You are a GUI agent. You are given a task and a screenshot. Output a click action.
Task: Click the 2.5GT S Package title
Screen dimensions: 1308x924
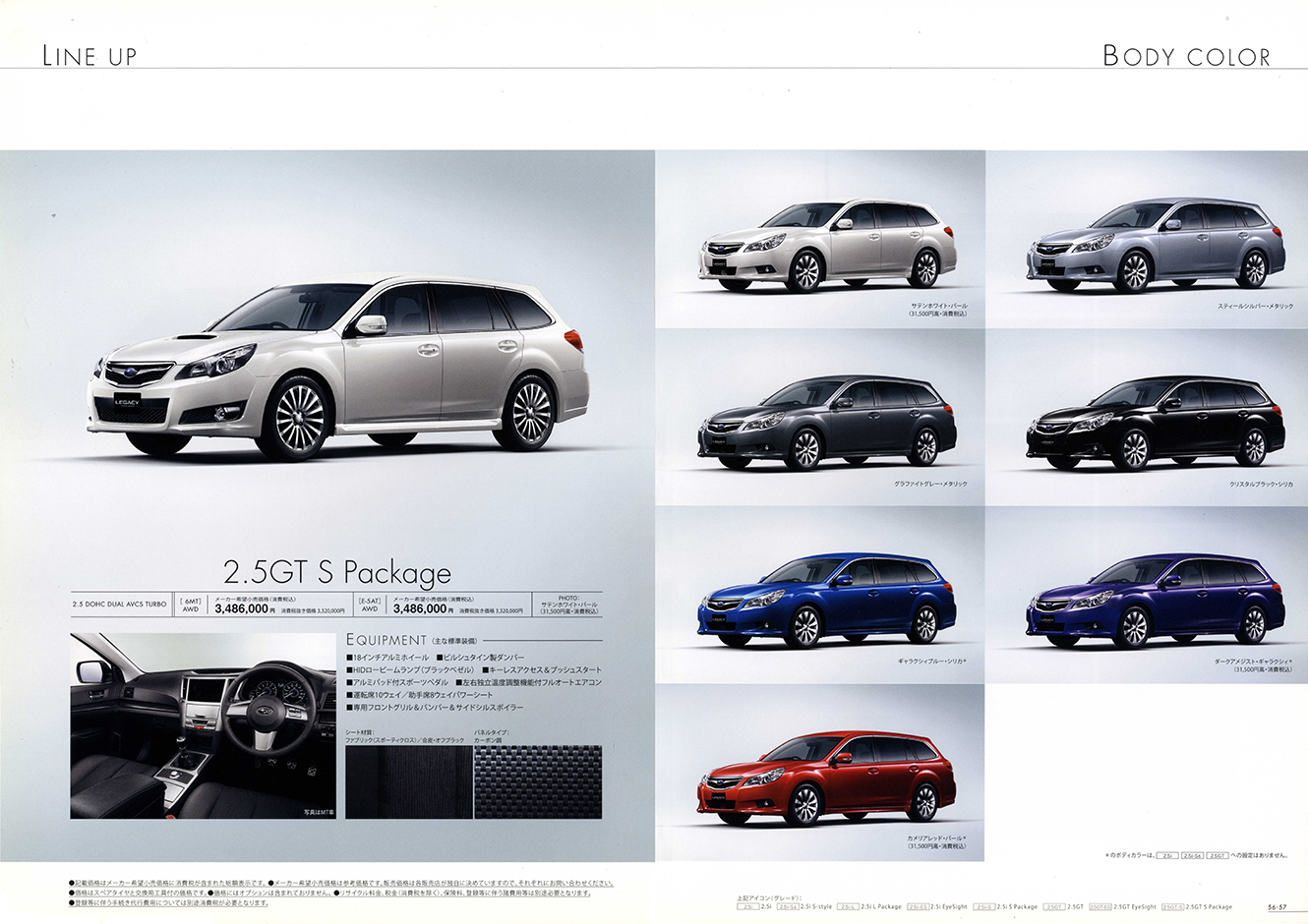click(x=337, y=572)
